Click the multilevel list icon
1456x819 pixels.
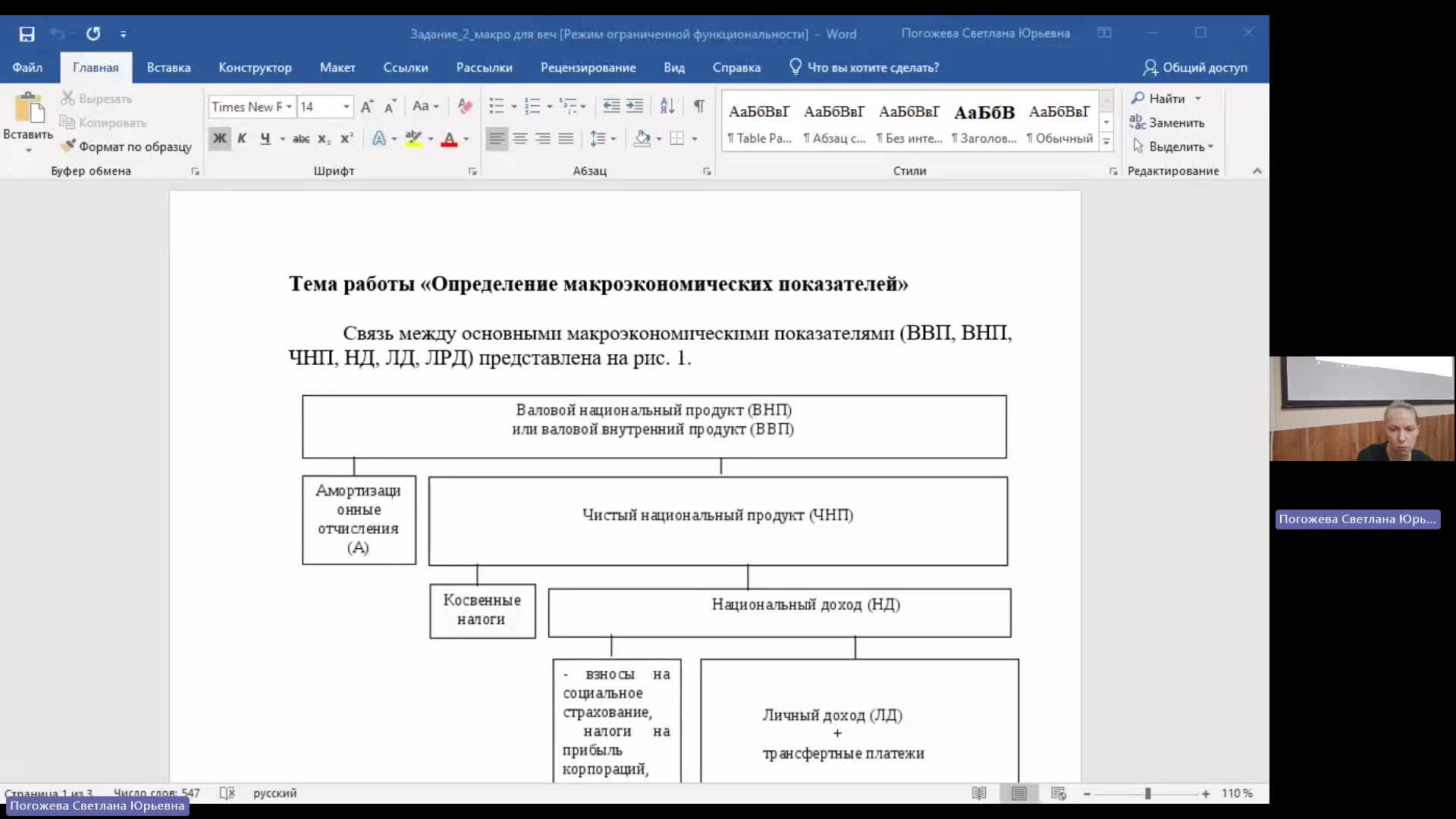click(x=568, y=106)
